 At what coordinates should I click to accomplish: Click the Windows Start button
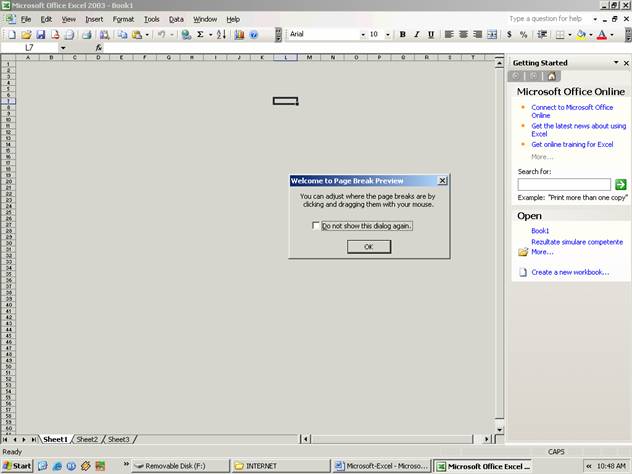pyautogui.click(x=17, y=466)
